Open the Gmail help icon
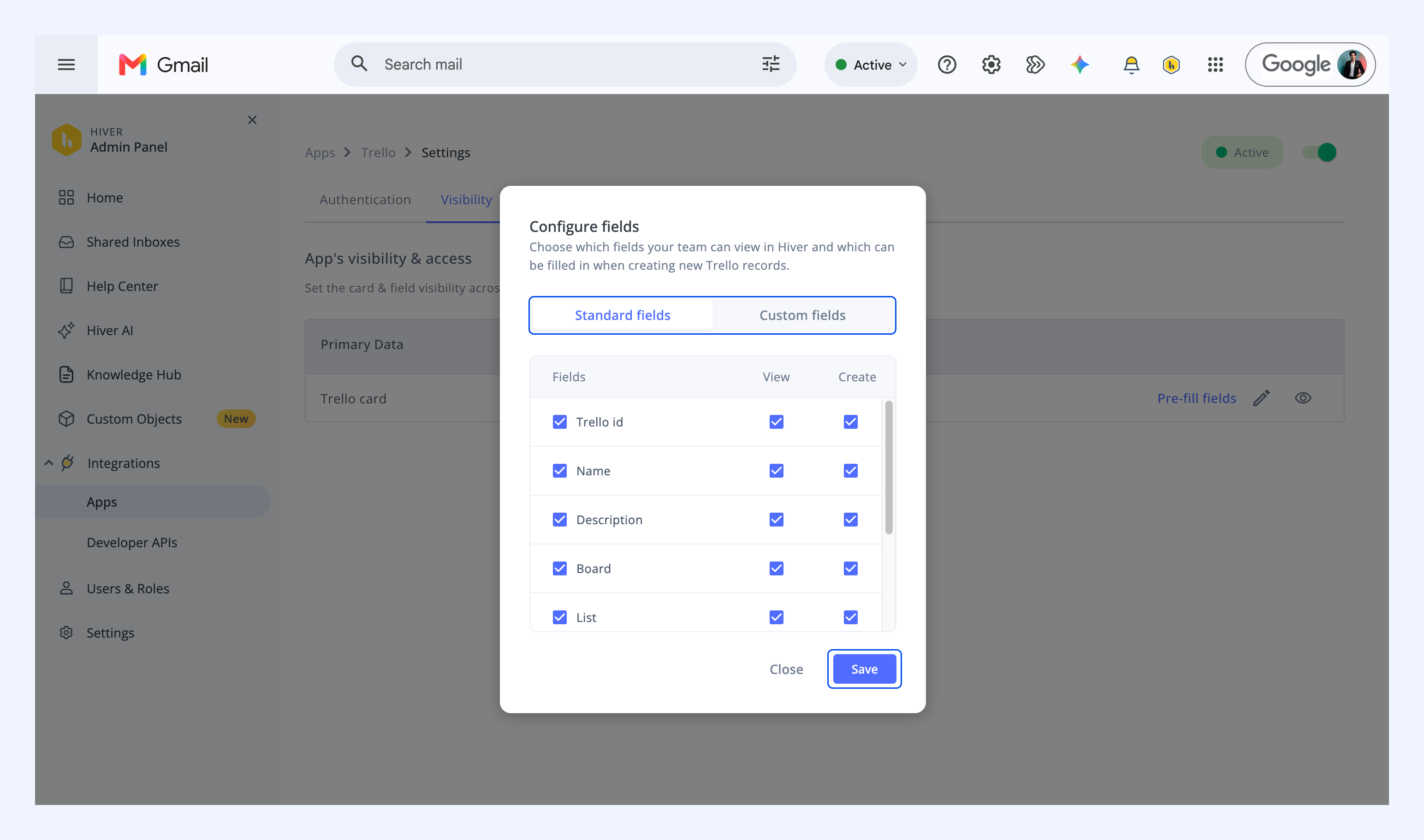This screenshot has width=1424, height=840. coord(947,65)
